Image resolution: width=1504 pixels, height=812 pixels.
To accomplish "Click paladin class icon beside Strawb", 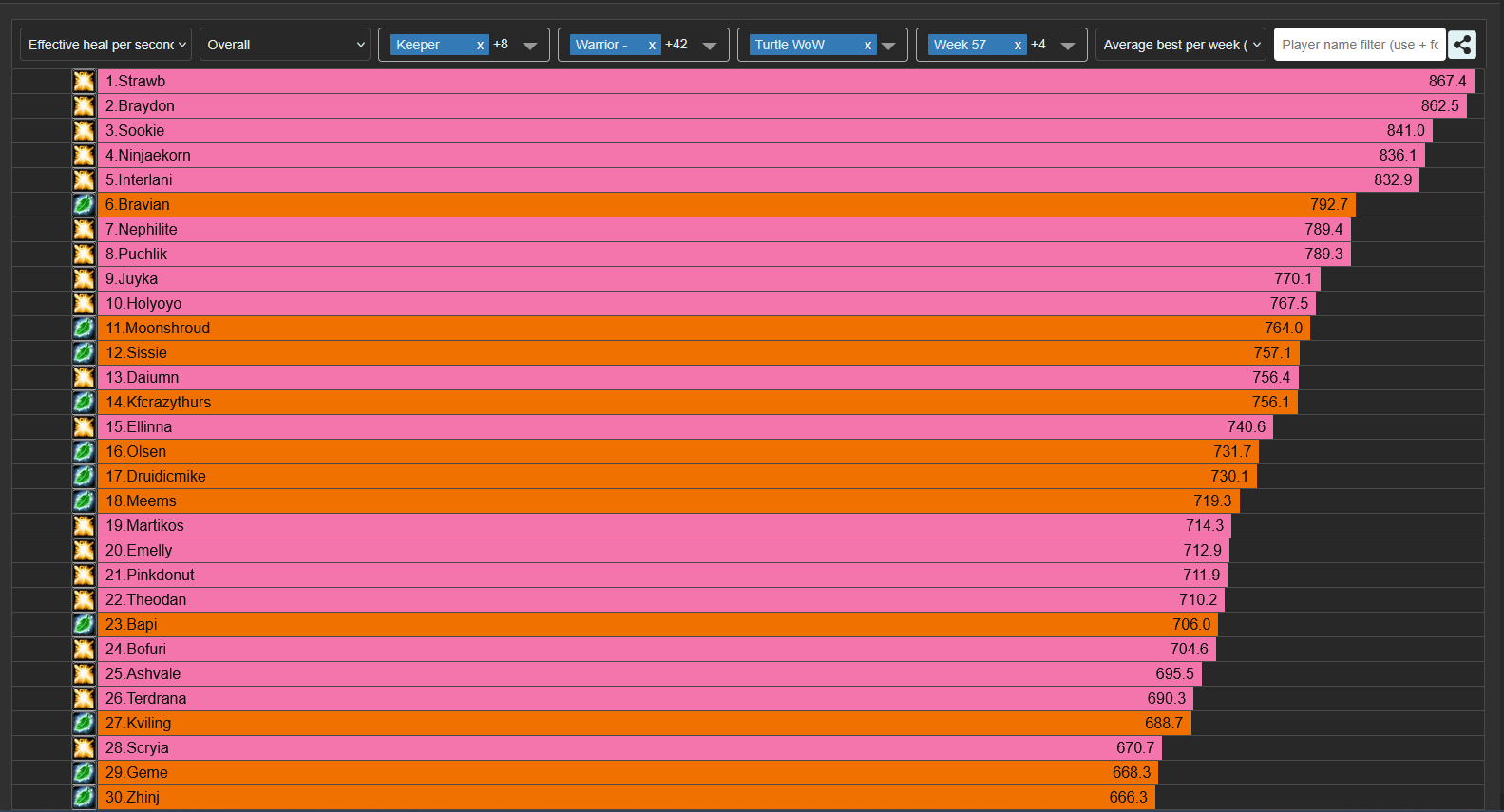I will click(84, 82).
